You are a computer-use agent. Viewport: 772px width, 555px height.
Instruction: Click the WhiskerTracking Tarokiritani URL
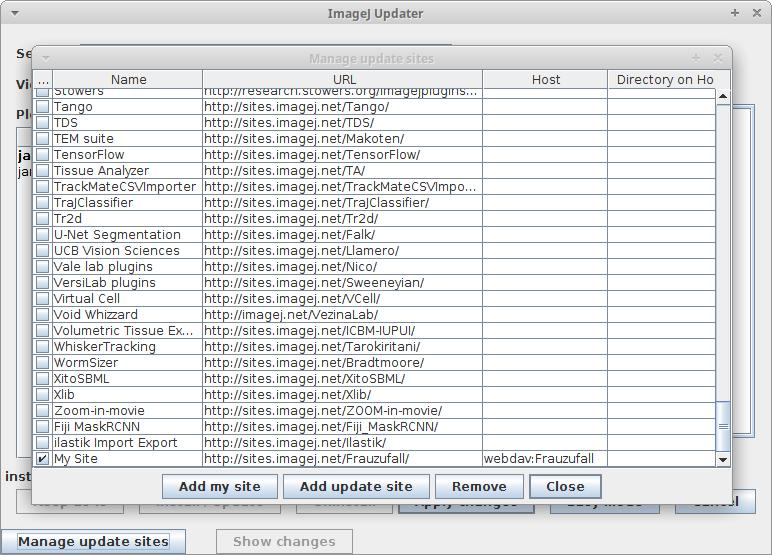click(x=343, y=347)
